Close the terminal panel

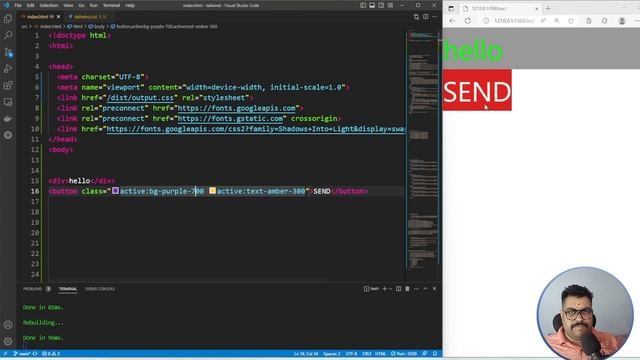click(x=434, y=289)
